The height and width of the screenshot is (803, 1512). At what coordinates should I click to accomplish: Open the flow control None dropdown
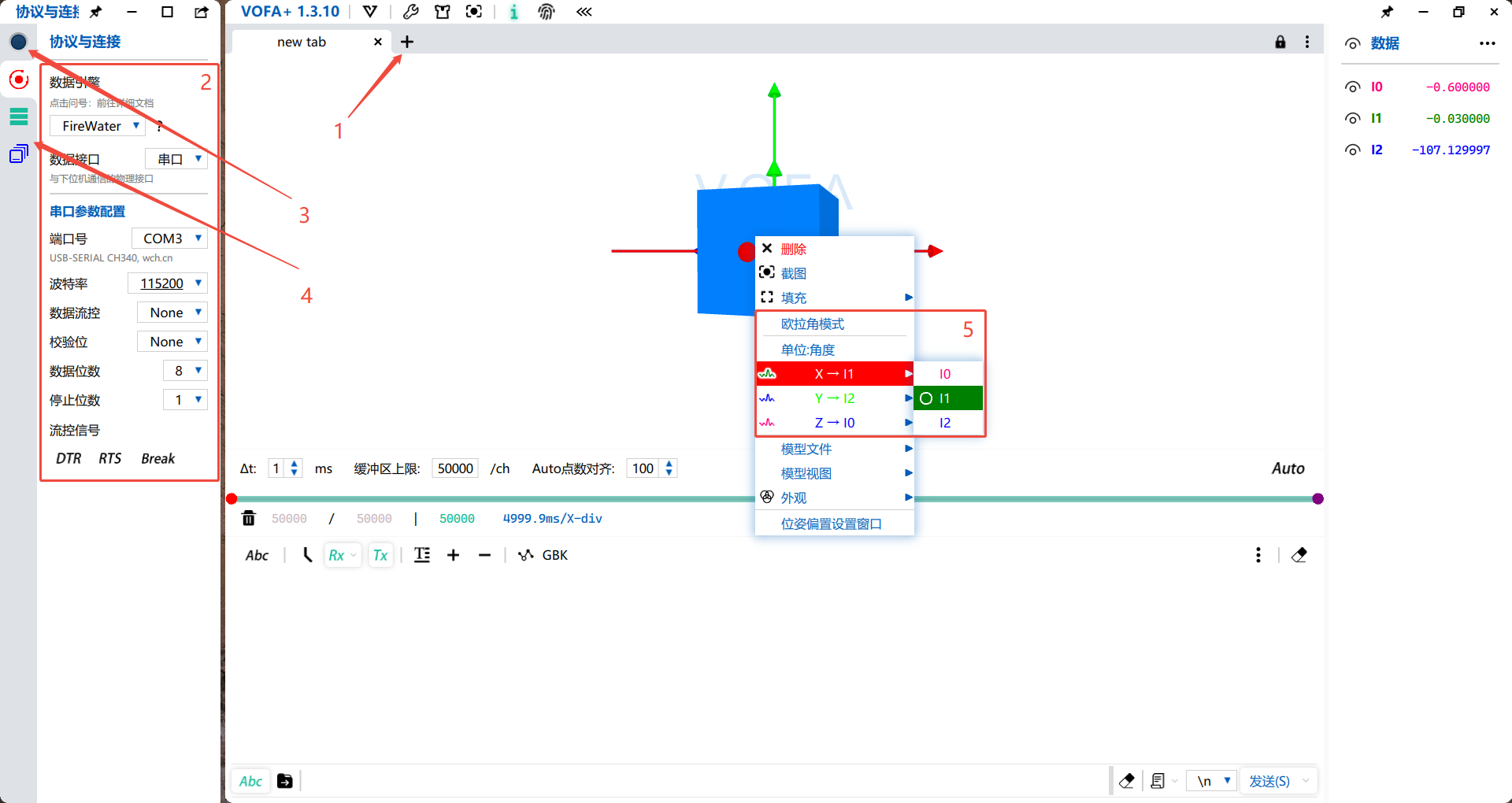[172, 313]
